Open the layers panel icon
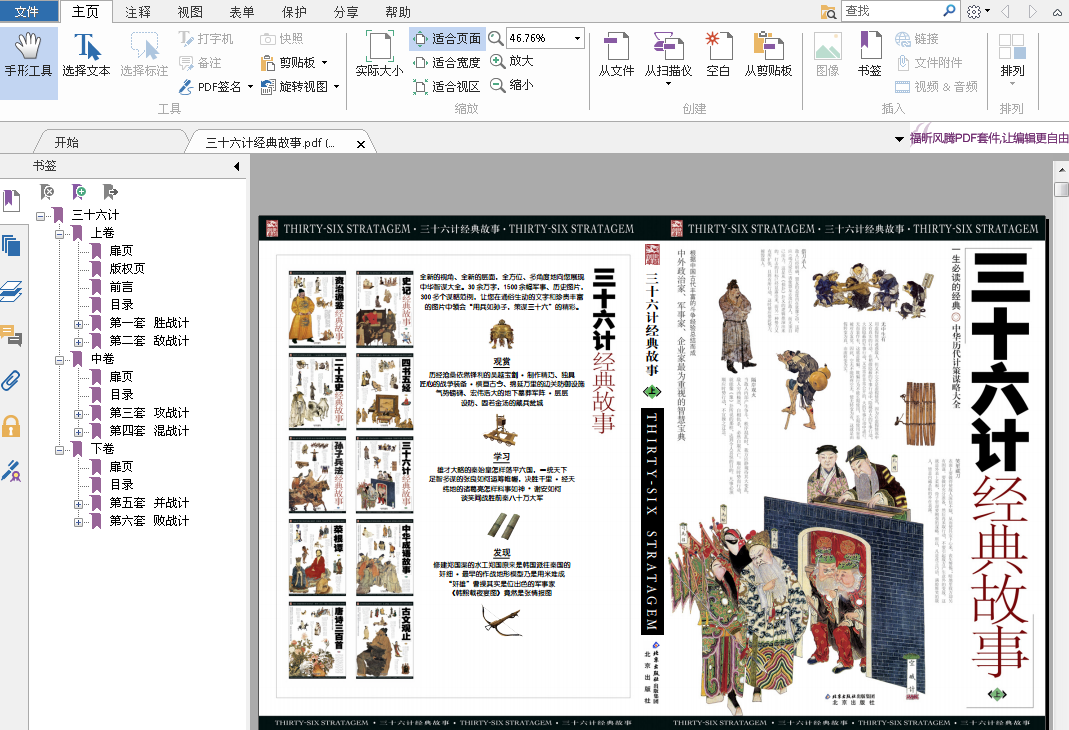Image resolution: width=1069 pixels, height=730 pixels. [12, 292]
